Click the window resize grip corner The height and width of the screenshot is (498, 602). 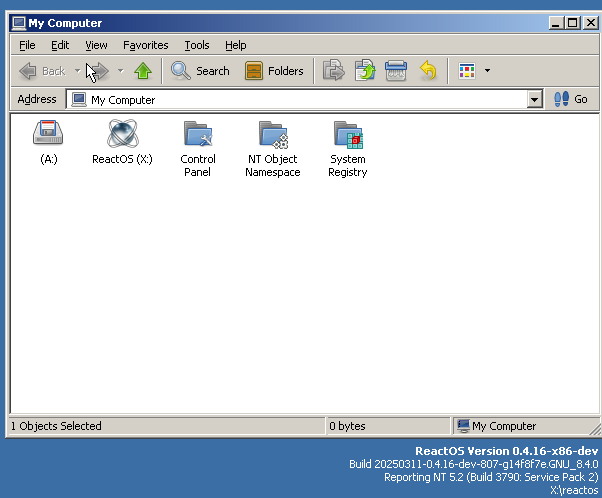(595, 429)
